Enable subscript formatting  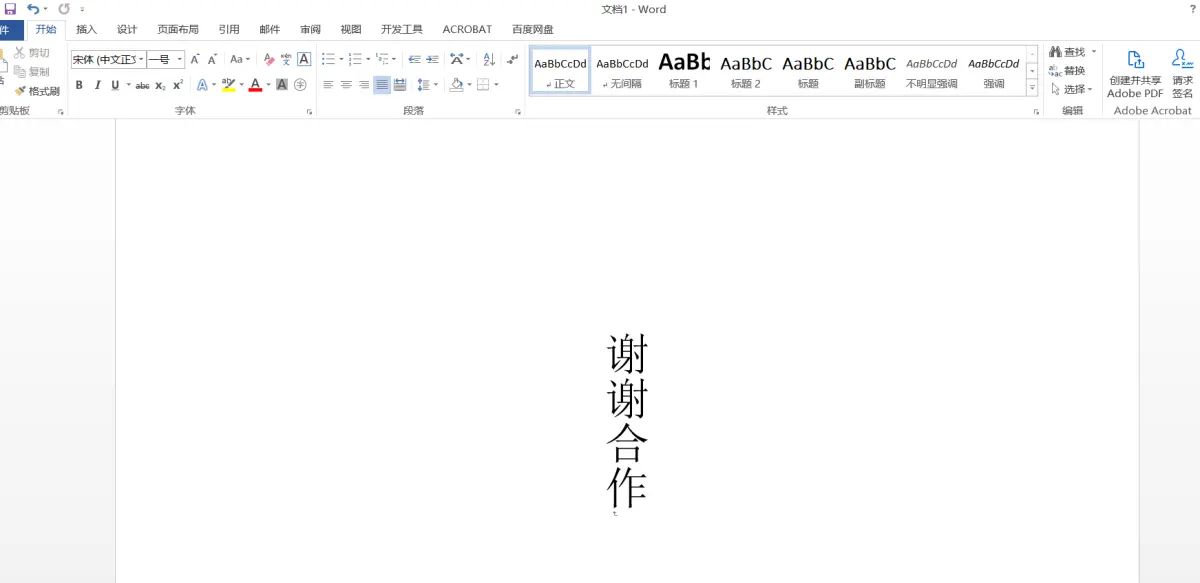(160, 84)
